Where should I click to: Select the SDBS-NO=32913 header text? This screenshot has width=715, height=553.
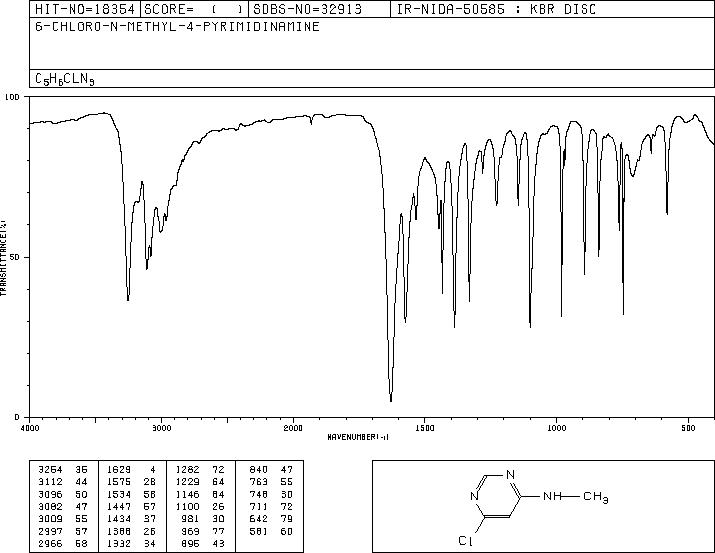click(x=307, y=9)
